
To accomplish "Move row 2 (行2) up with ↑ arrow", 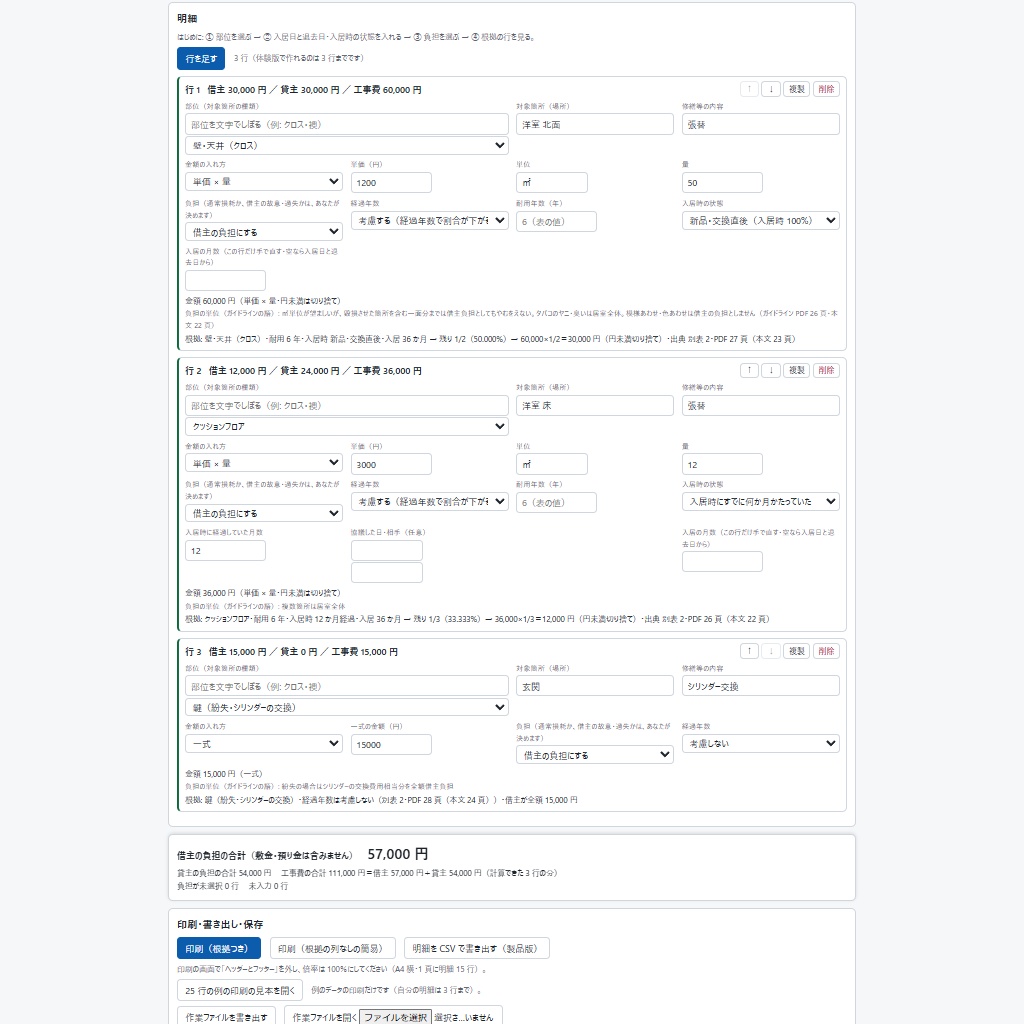I will point(749,370).
